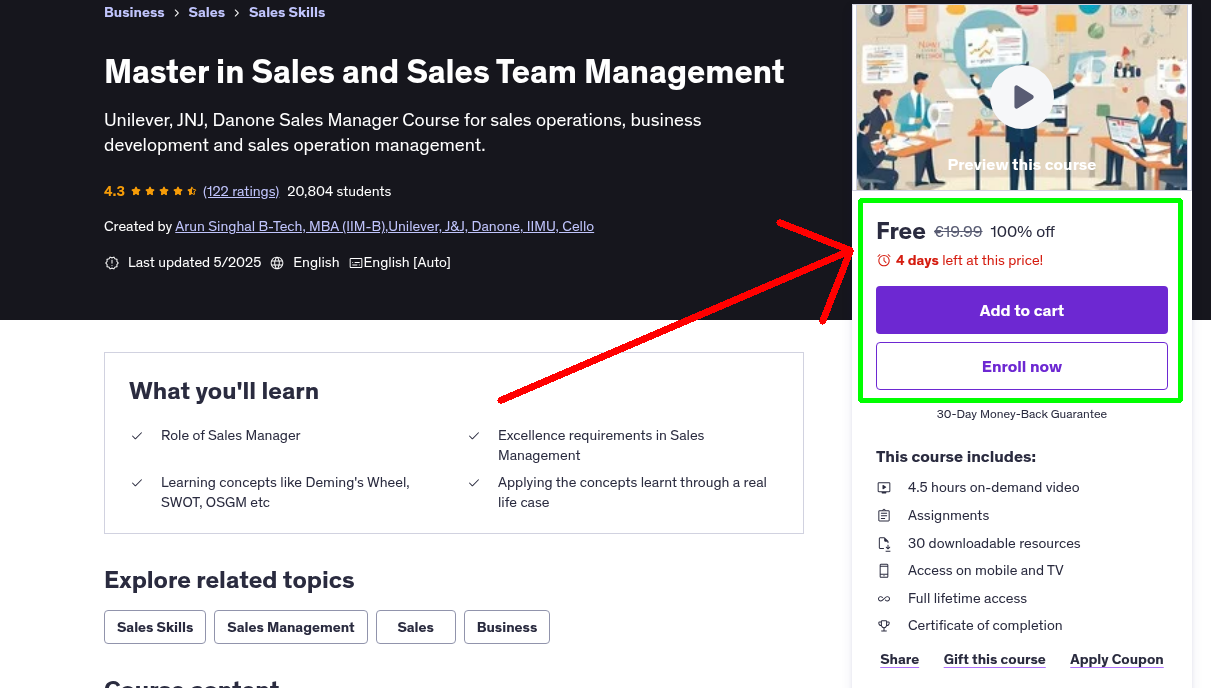Image resolution: width=1211 pixels, height=688 pixels.
Task: Click the on-demand video icon
Action: click(884, 488)
